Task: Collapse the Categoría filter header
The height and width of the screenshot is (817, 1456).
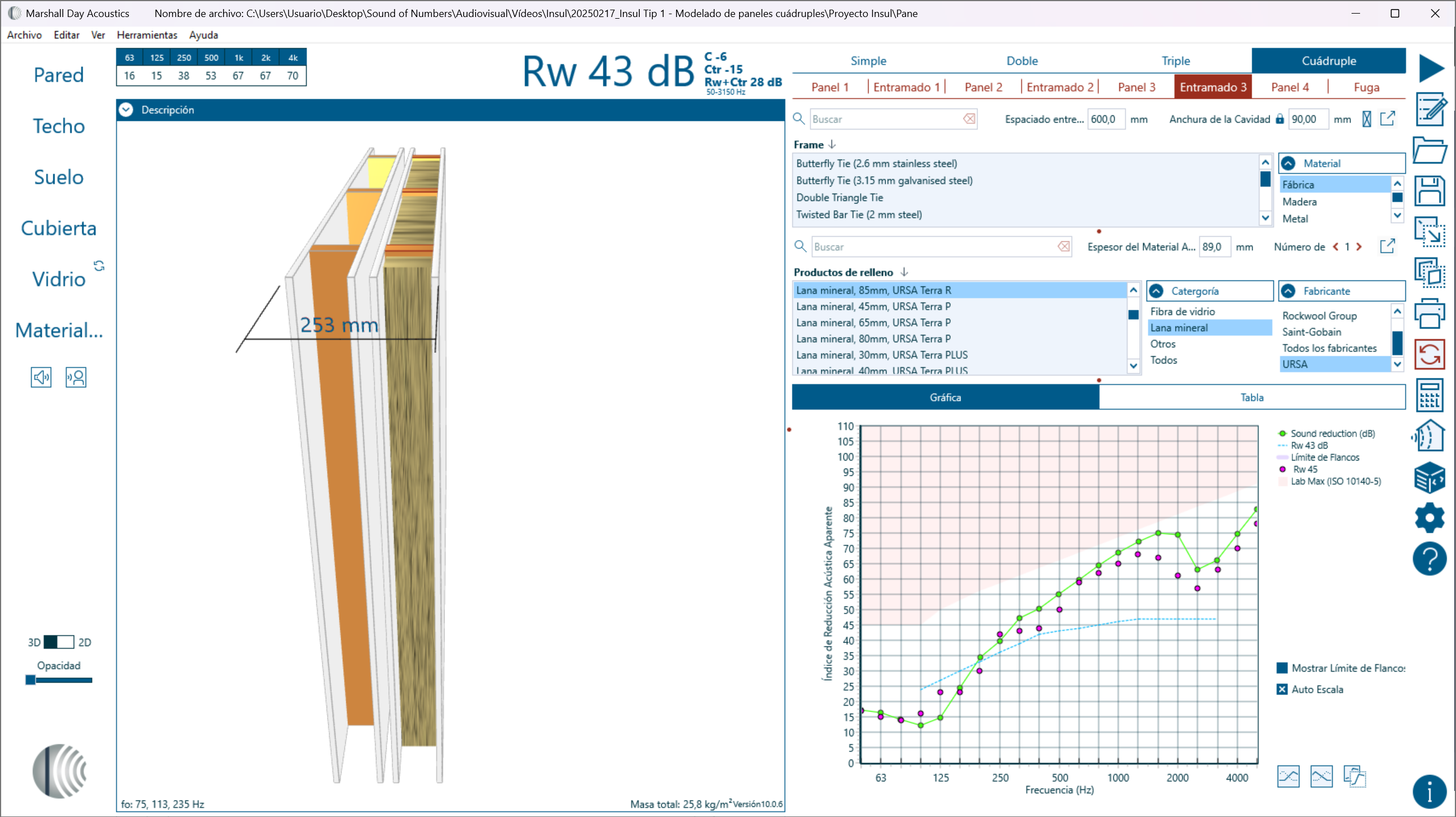Action: point(1156,291)
